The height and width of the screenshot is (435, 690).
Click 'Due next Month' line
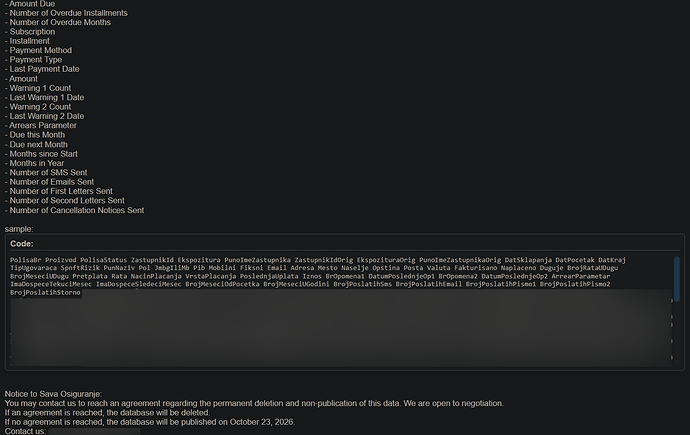(x=36, y=145)
